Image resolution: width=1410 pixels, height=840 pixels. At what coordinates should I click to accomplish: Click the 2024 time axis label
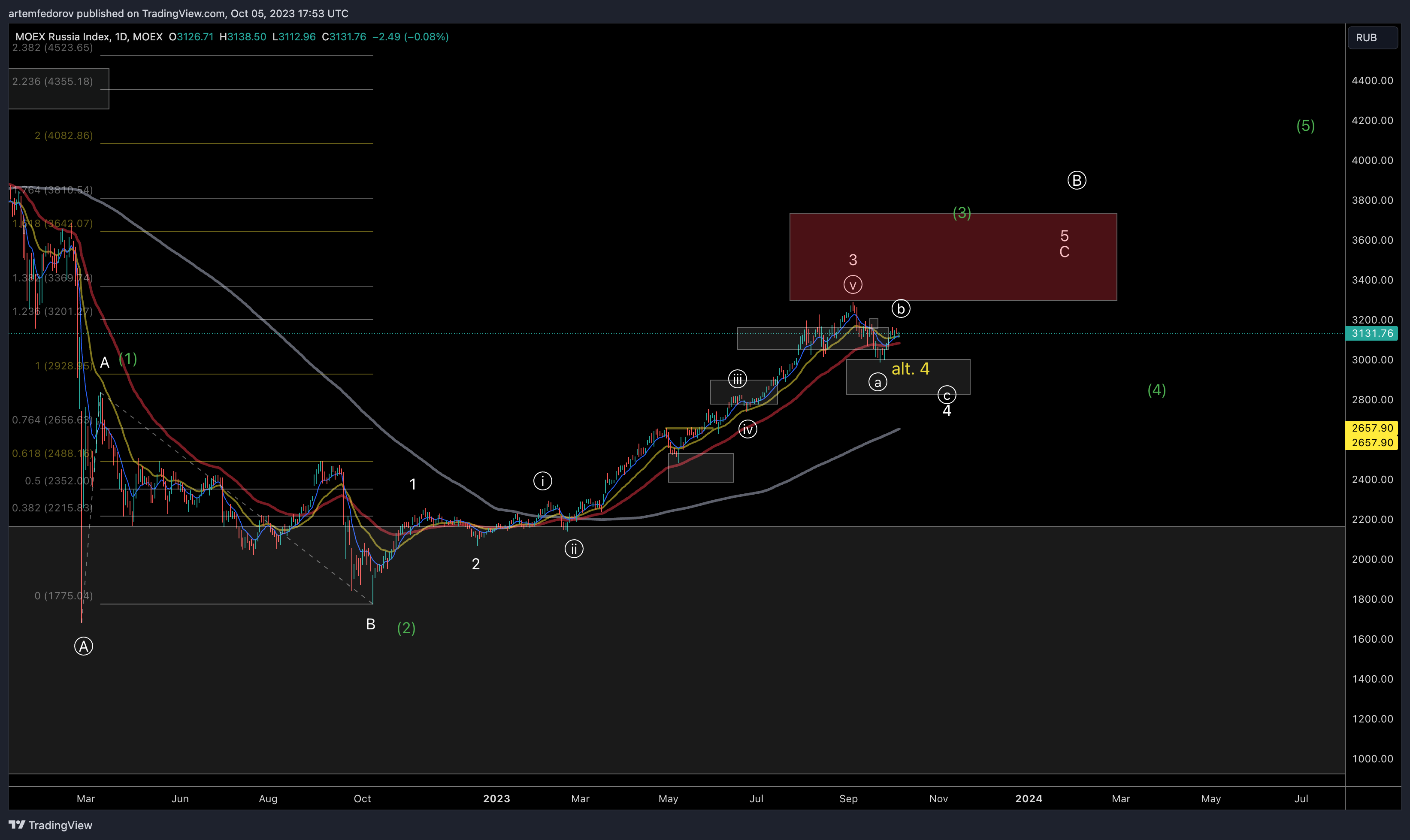1029,799
